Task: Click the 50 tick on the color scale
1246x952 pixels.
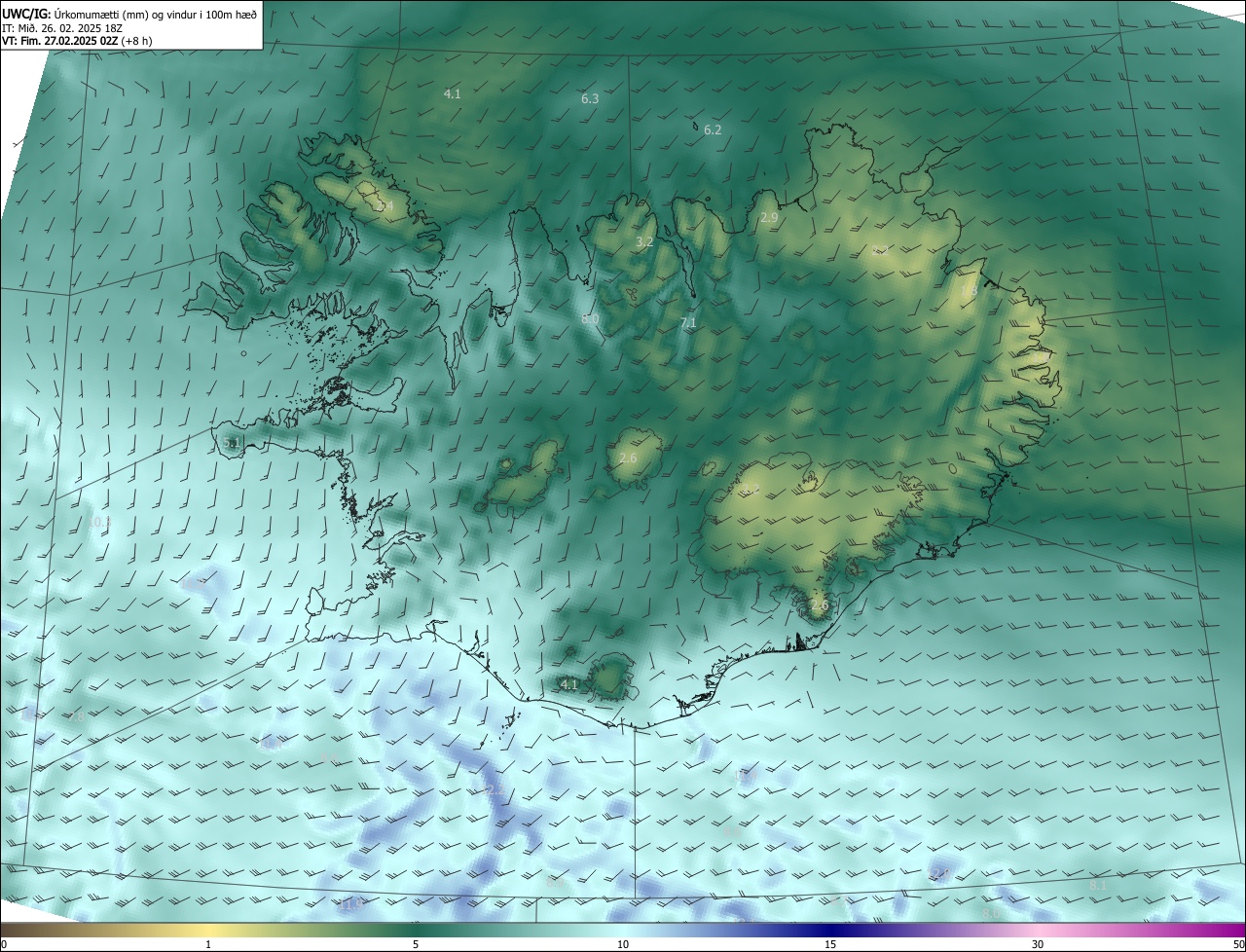Action: pos(1238,945)
